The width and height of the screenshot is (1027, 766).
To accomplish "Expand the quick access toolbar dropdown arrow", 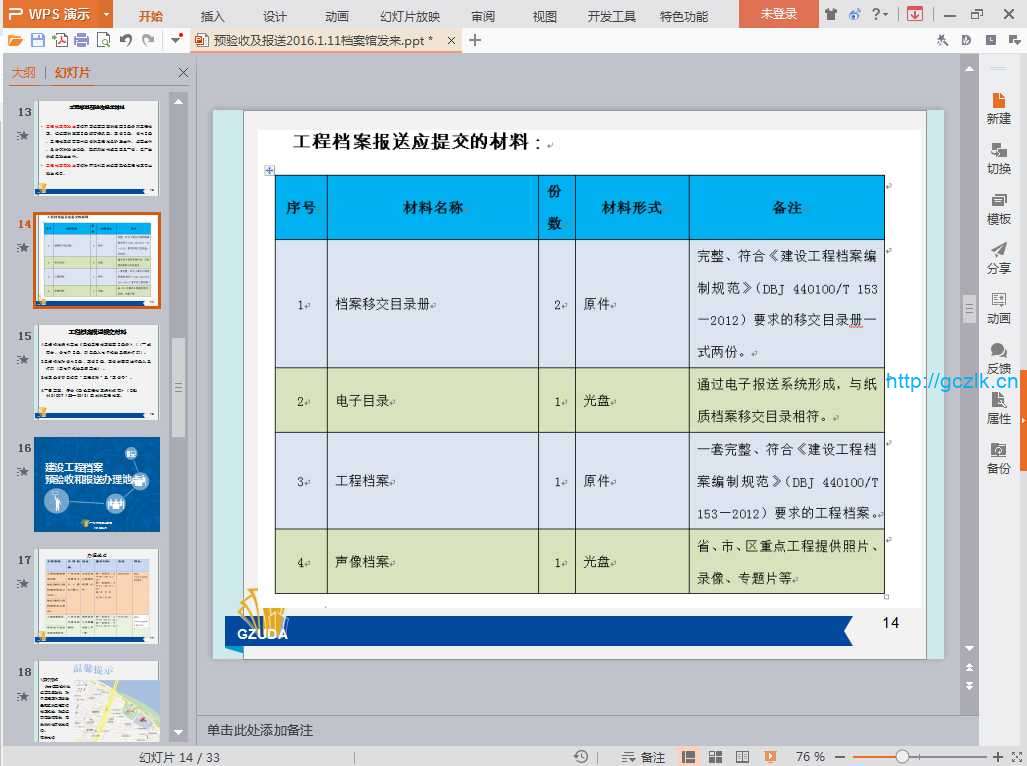I will 176,40.
